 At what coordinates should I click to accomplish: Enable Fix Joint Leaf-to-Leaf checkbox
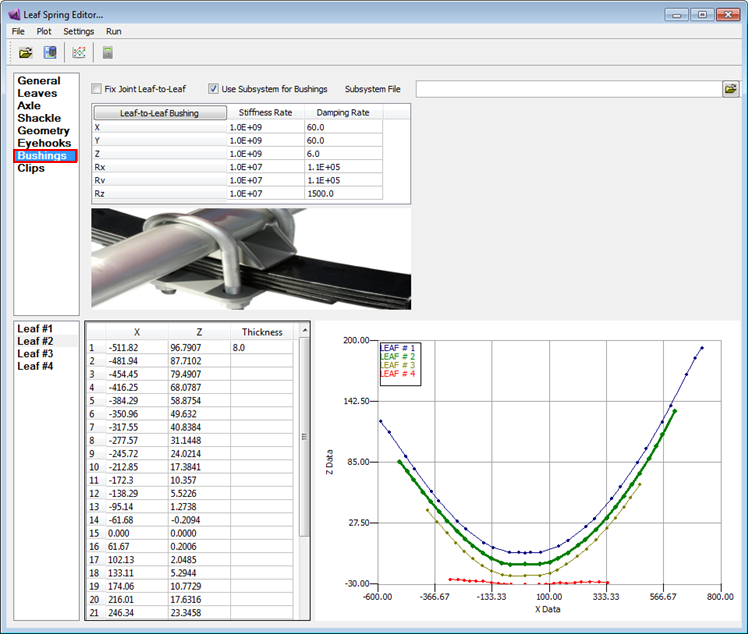pos(97,89)
